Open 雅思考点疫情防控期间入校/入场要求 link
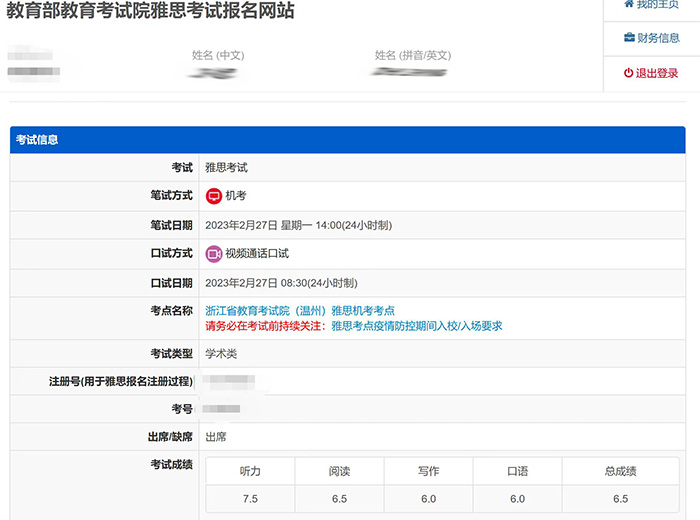This screenshot has height=520, width=700. tap(417, 326)
